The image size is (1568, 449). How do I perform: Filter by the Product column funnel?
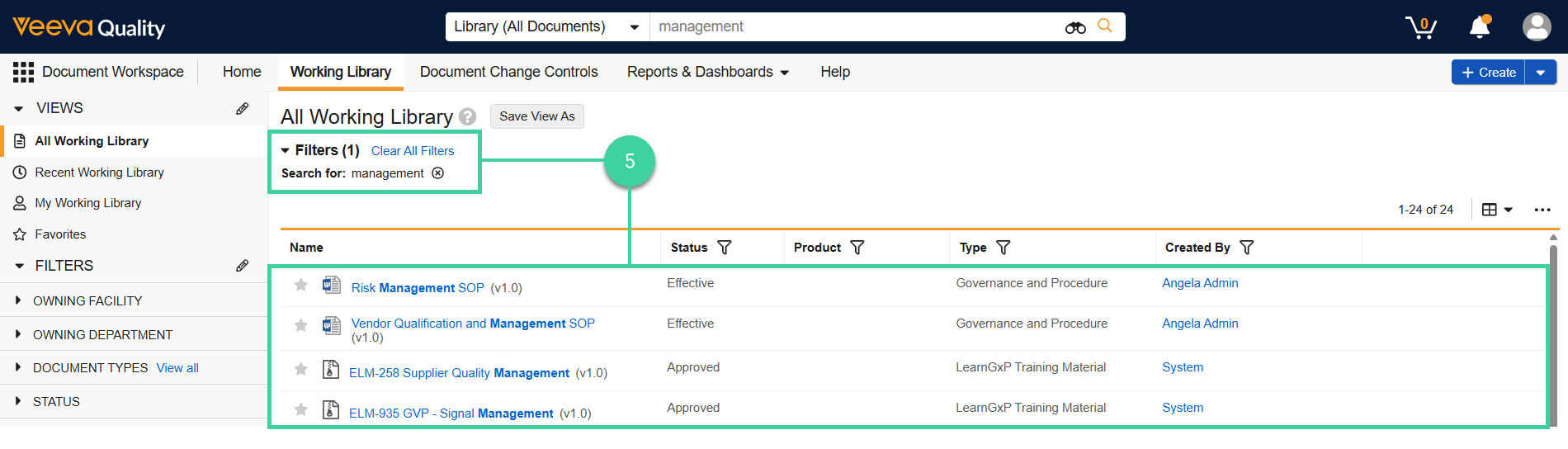[857, 248]
